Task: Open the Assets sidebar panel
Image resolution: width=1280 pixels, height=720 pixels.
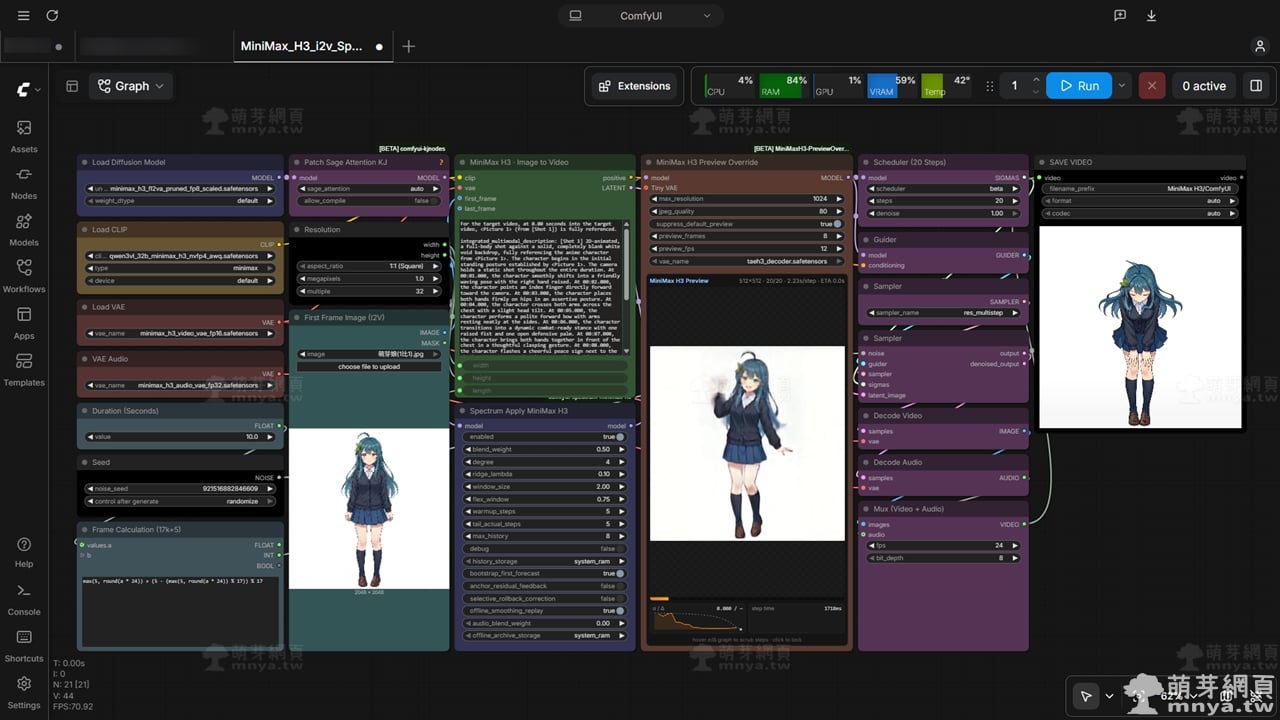Action: tap(24, 136)
